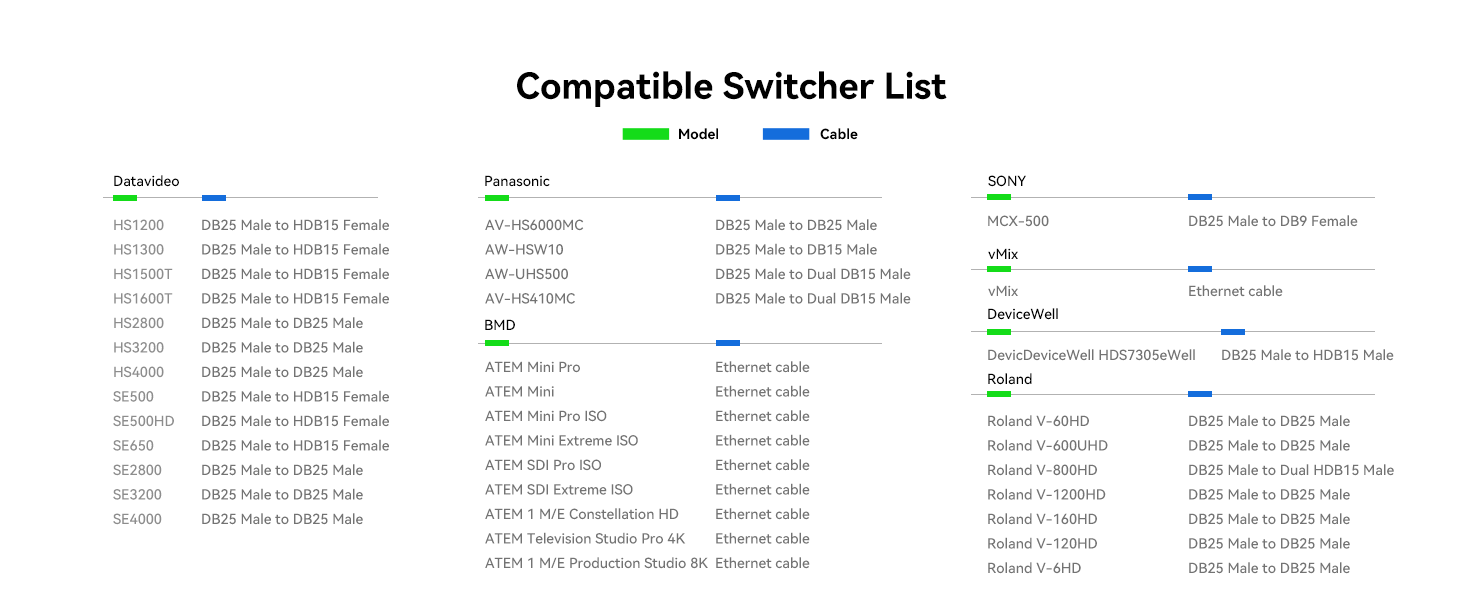Click the green marker under Datavideo heading
Viewport: 1464px width, 600px height.
pos(125,198)
